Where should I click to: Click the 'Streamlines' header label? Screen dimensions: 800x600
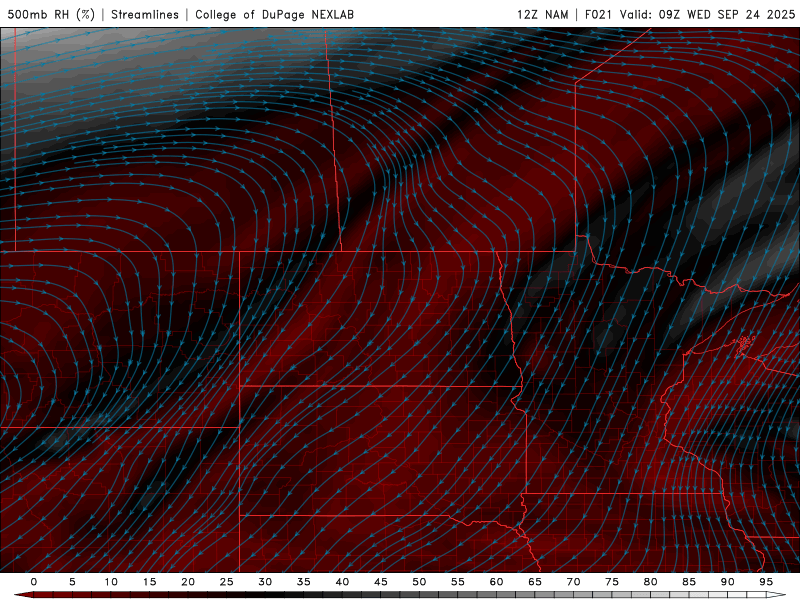(145, 14)
